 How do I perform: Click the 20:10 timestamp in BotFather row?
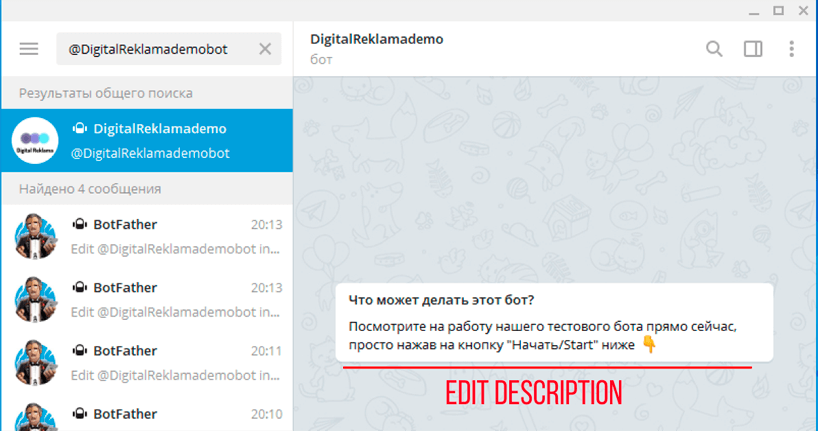click(267, 414)
